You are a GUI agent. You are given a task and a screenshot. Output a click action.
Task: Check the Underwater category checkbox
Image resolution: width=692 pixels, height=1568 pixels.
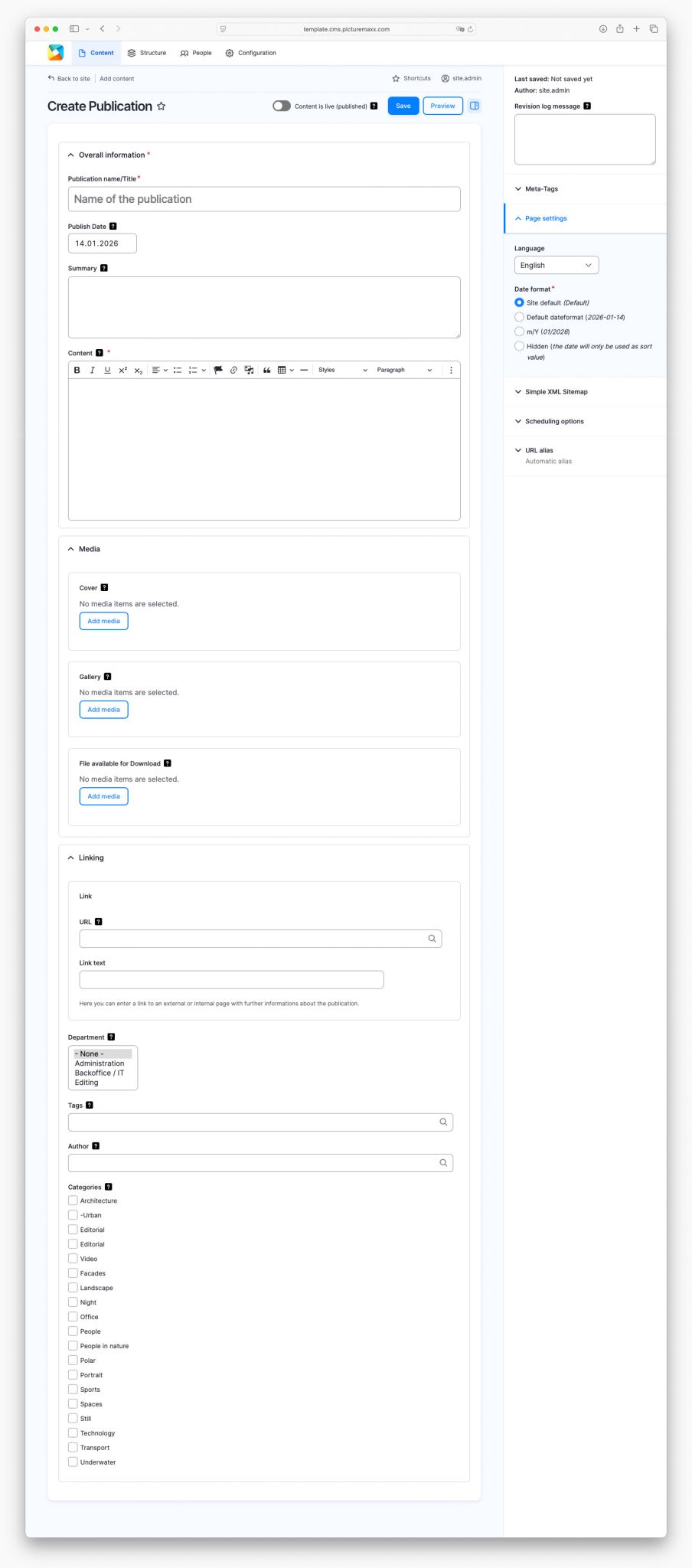click(x=73, y=1462)
